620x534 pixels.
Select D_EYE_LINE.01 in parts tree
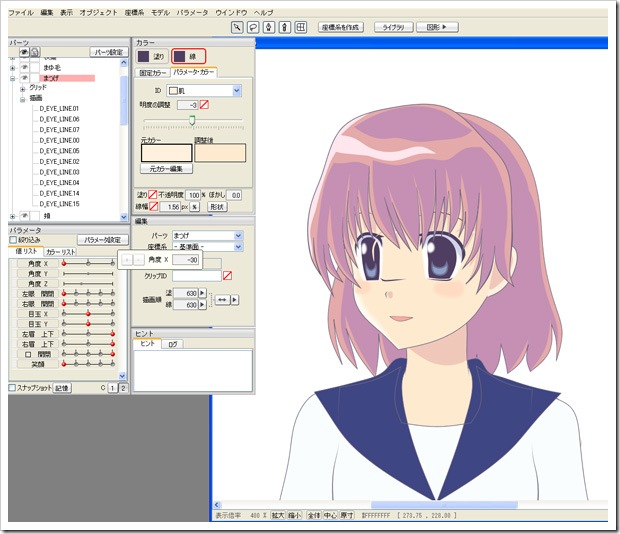[59, 108]
